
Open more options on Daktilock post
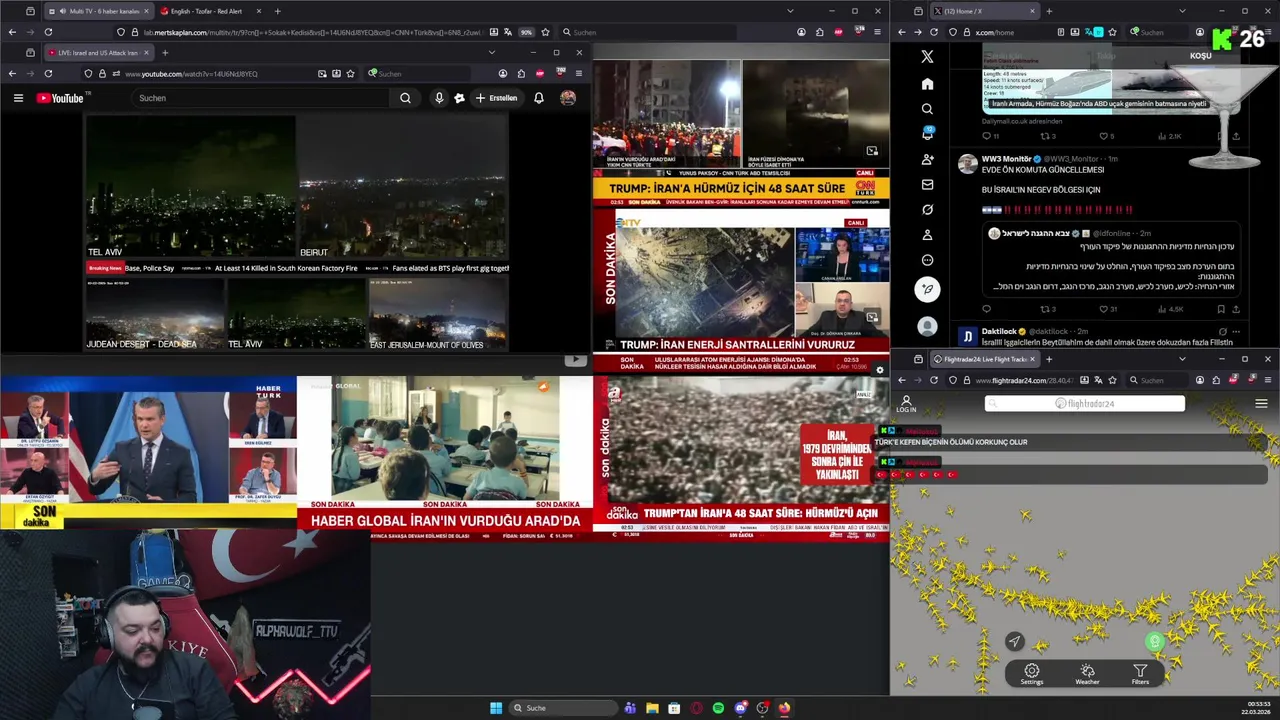[x=1238, y=331]
